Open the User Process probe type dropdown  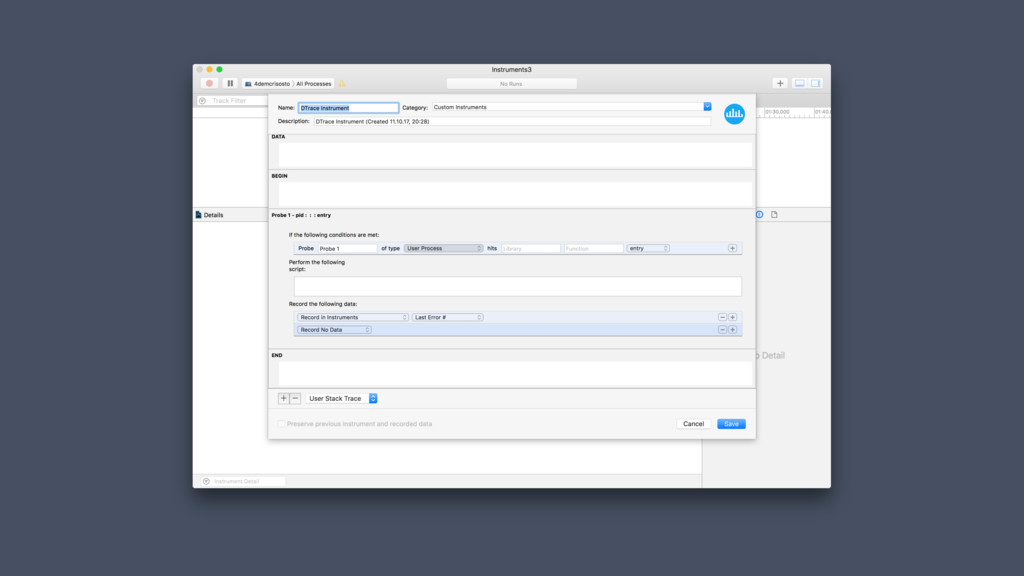coord(443,248)
